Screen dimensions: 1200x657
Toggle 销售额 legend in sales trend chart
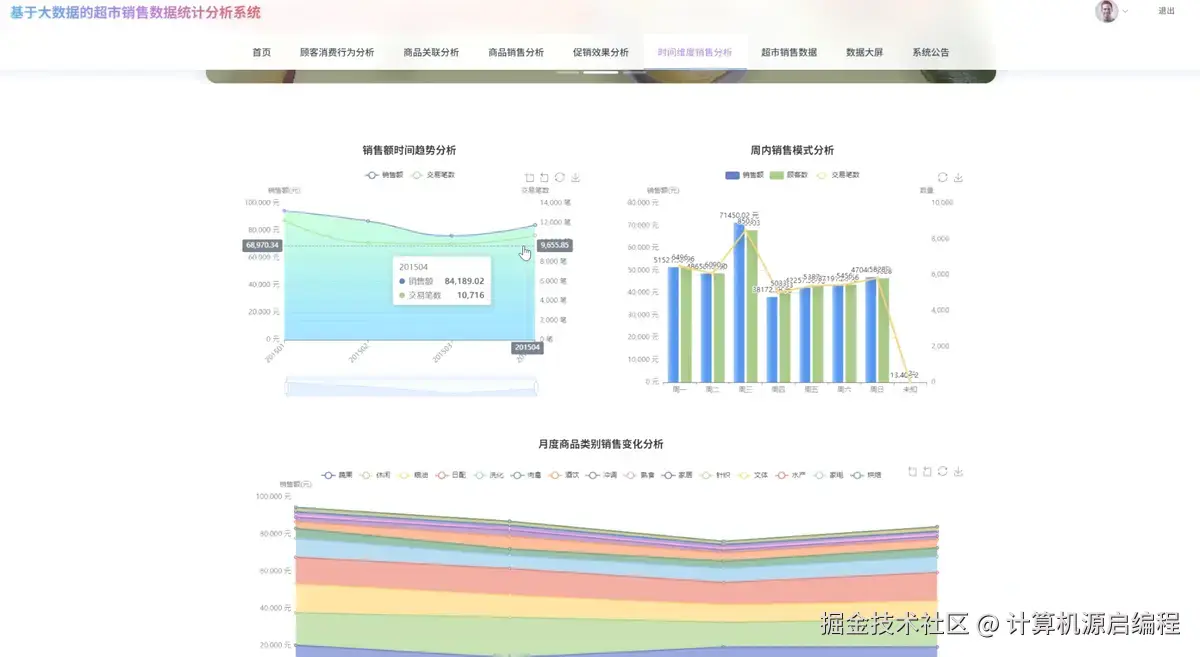[x=385, y=174]
